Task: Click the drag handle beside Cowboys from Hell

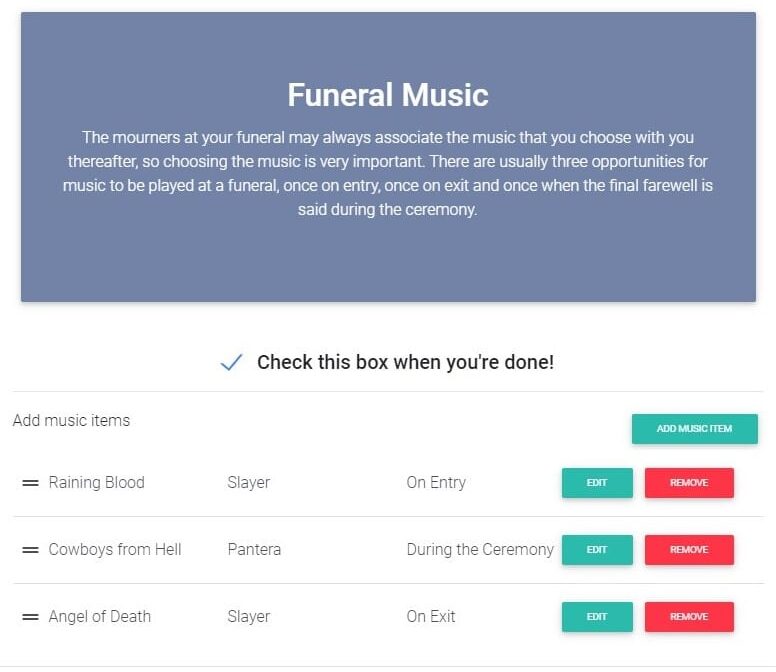Action: [x=30, y=550]
